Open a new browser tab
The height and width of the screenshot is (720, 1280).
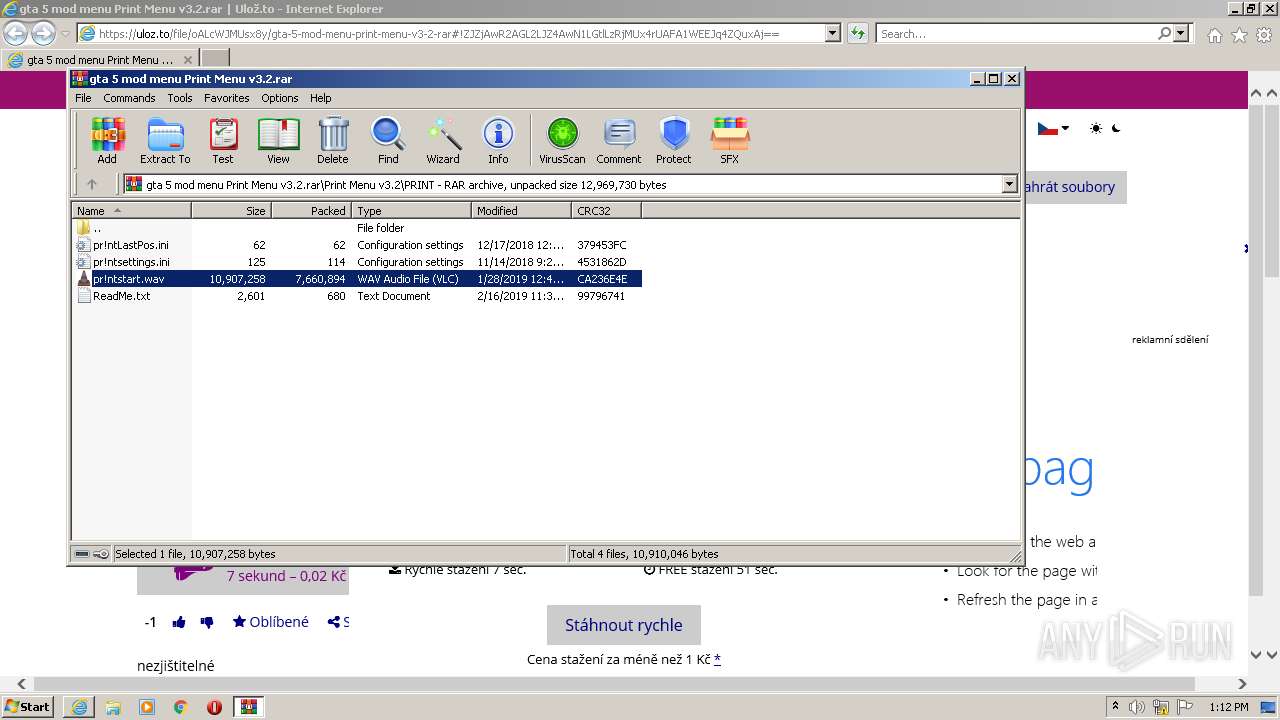click(x=216, y=59)
